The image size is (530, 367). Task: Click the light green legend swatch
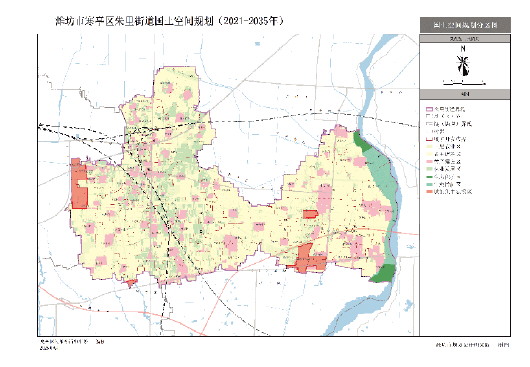[429, 169]
